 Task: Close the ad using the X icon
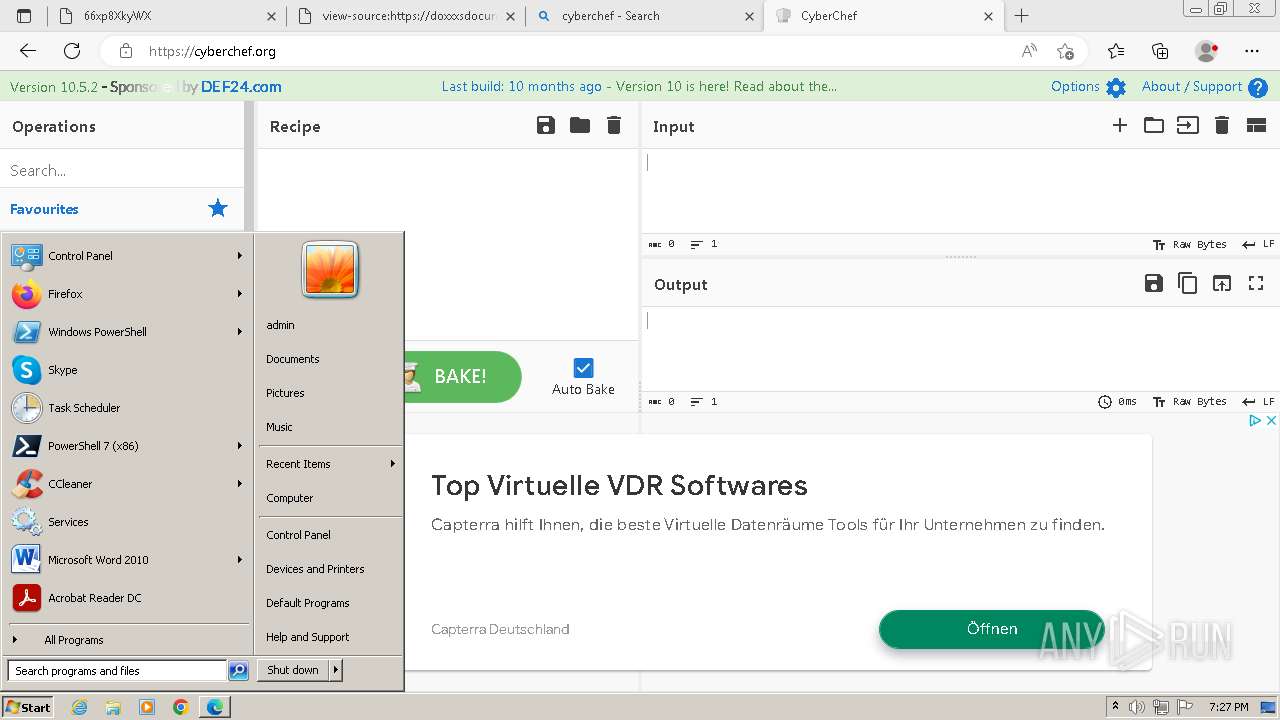click(1271, 421)
